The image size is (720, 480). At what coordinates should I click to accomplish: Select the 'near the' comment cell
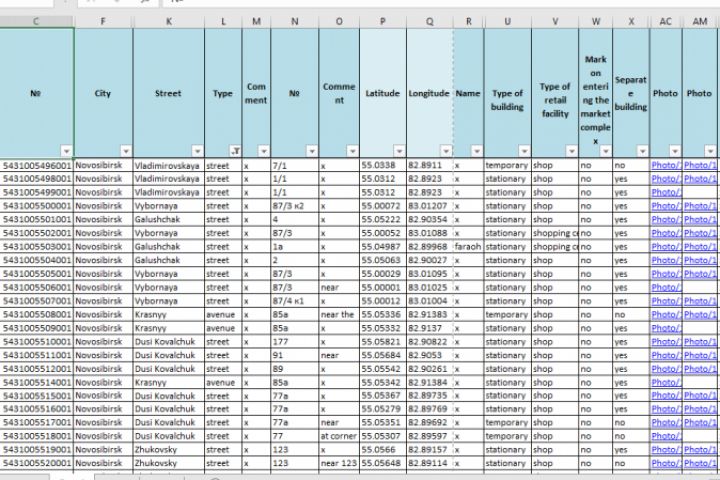(339, 315)
